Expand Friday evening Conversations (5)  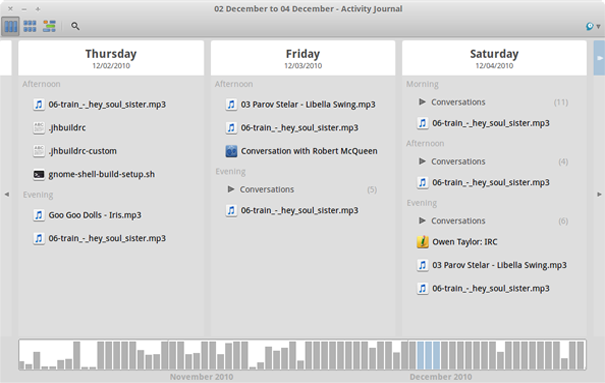[231, 189]
